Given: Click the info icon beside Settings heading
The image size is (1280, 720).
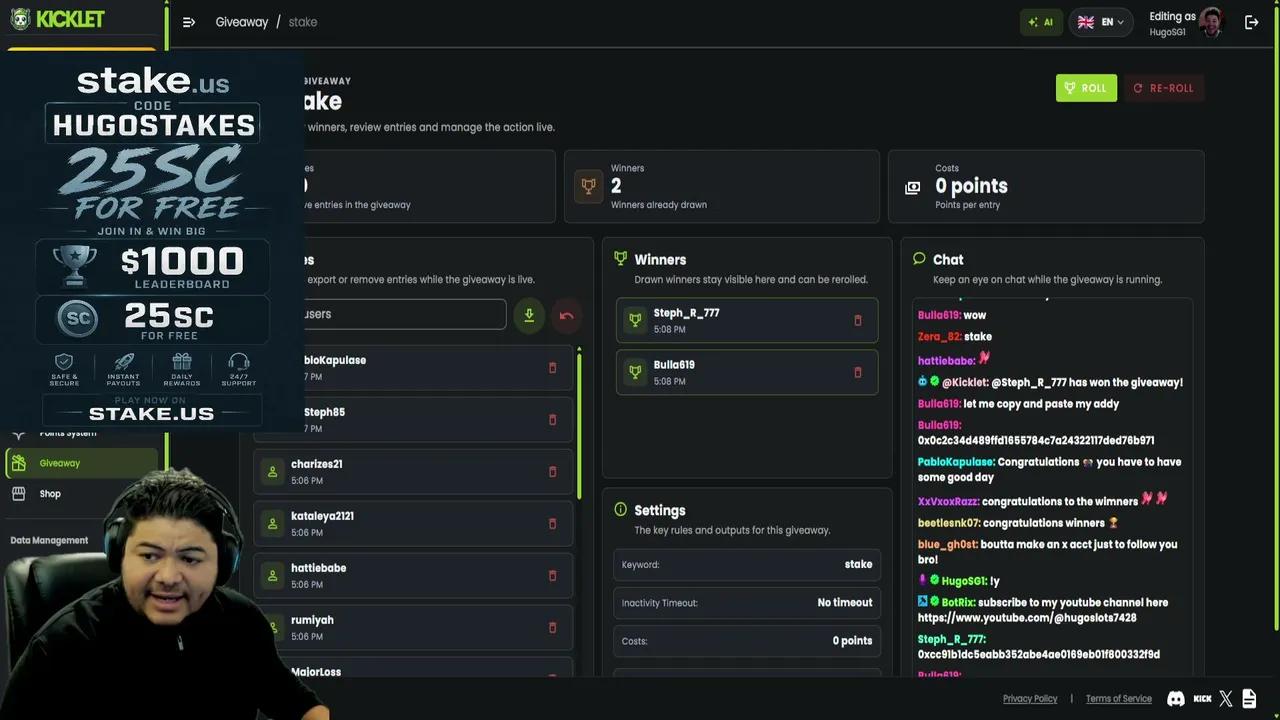Looking at the screenshot, I should tap(620, 510).
